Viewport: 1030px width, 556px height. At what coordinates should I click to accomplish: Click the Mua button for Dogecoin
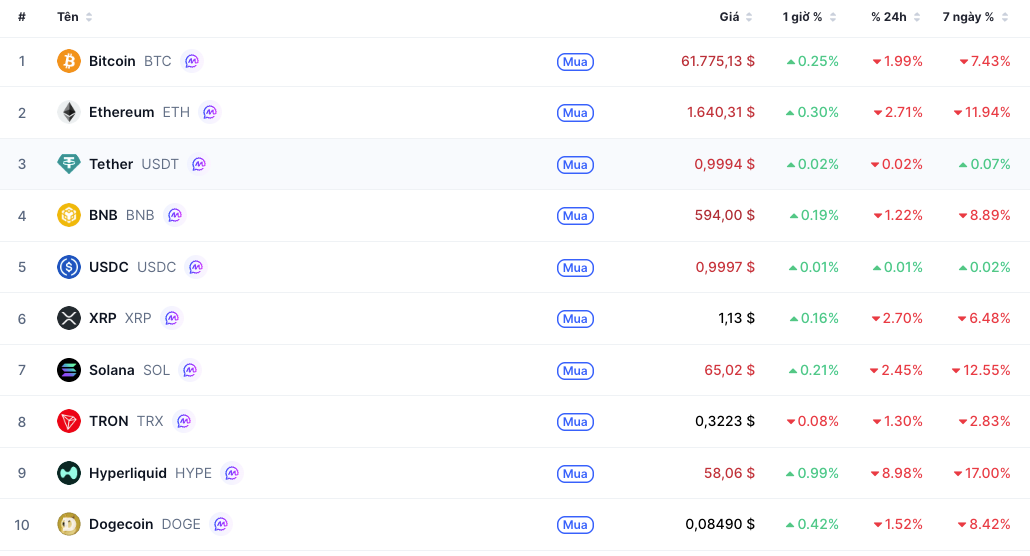575,525
